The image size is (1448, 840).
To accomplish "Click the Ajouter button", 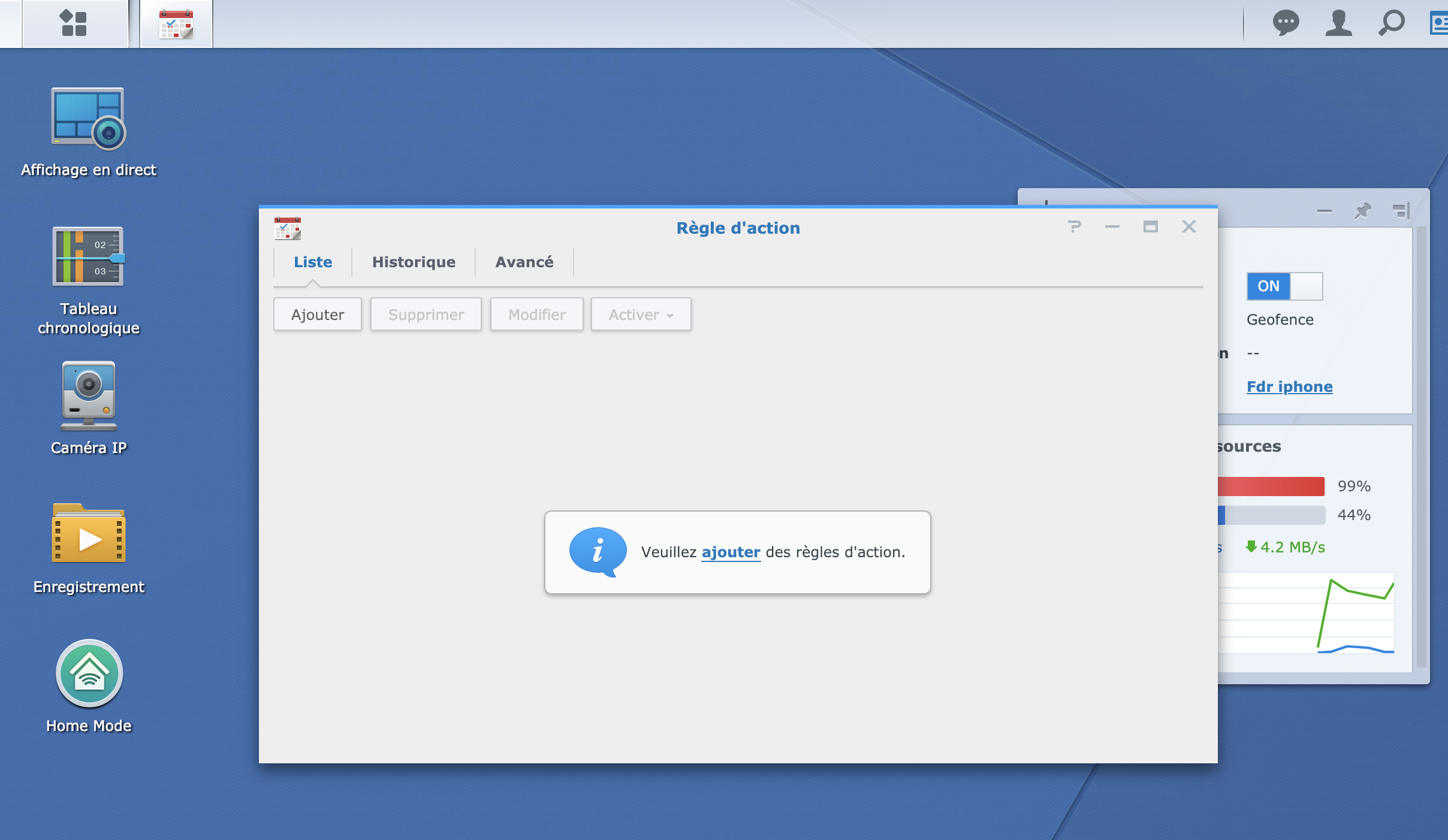I will click(x=318, y=315).
